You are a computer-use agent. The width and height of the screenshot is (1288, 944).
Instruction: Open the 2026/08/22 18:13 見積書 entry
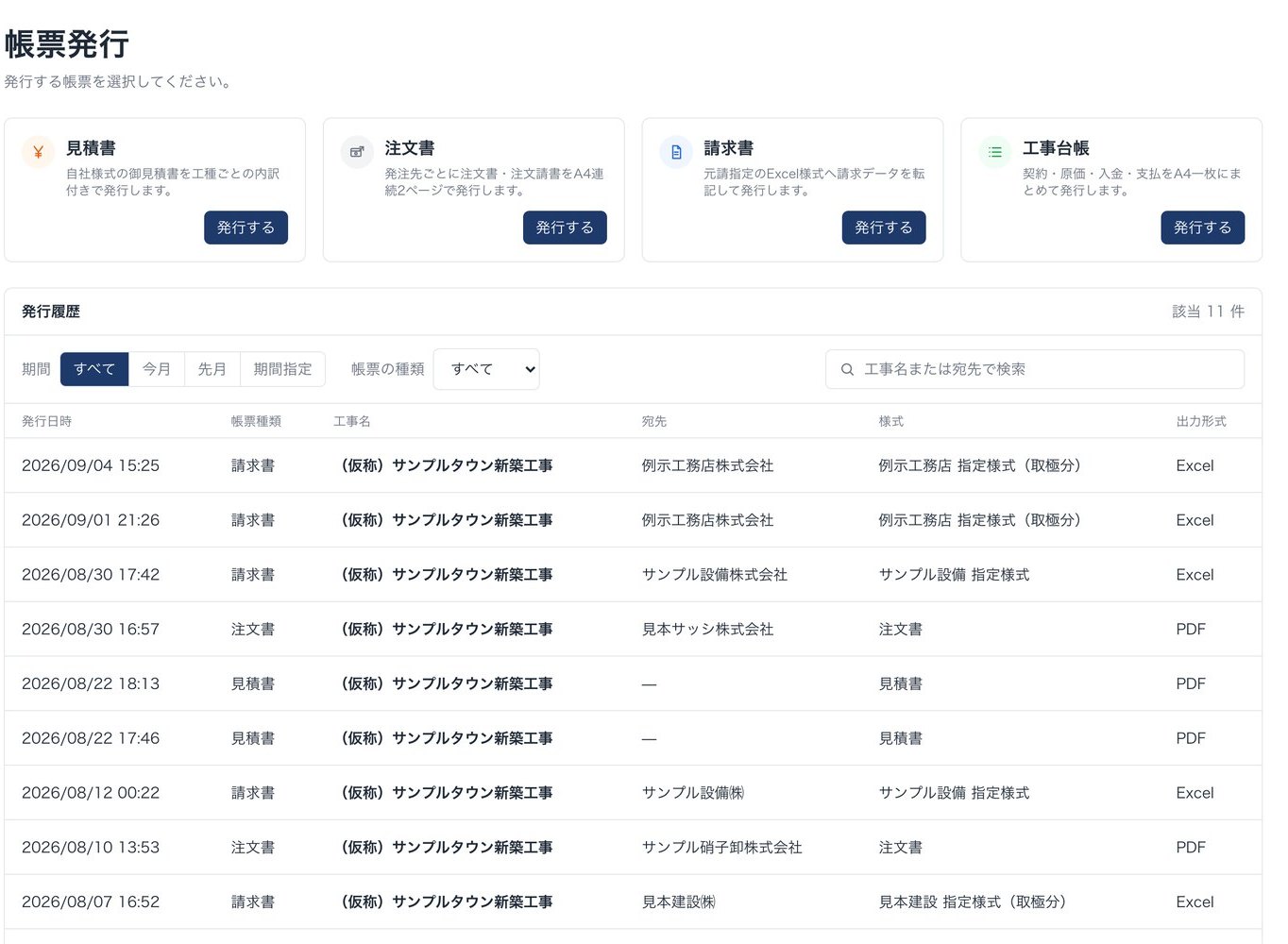pyautogui.click(x=633, y=683)
